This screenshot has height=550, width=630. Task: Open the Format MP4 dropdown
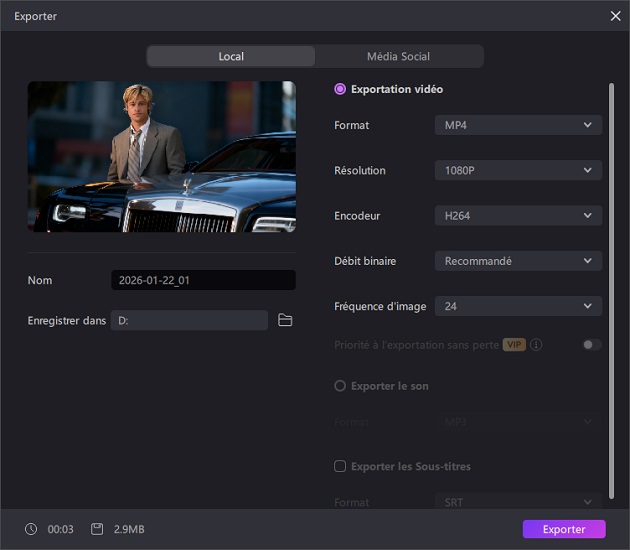coord(518,125)
